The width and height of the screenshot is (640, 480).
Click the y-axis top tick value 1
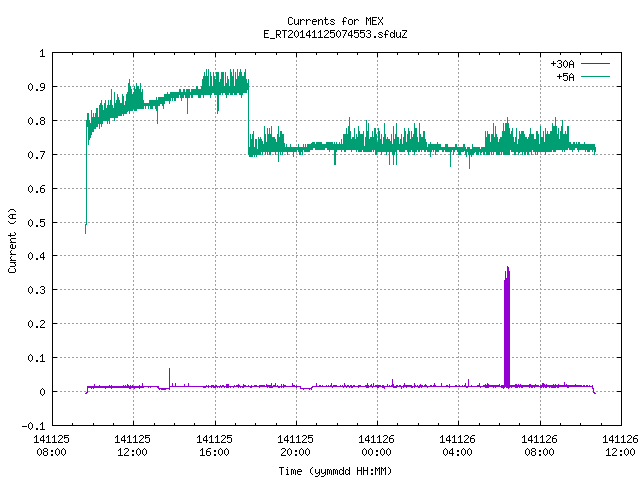tap(42, 53)
